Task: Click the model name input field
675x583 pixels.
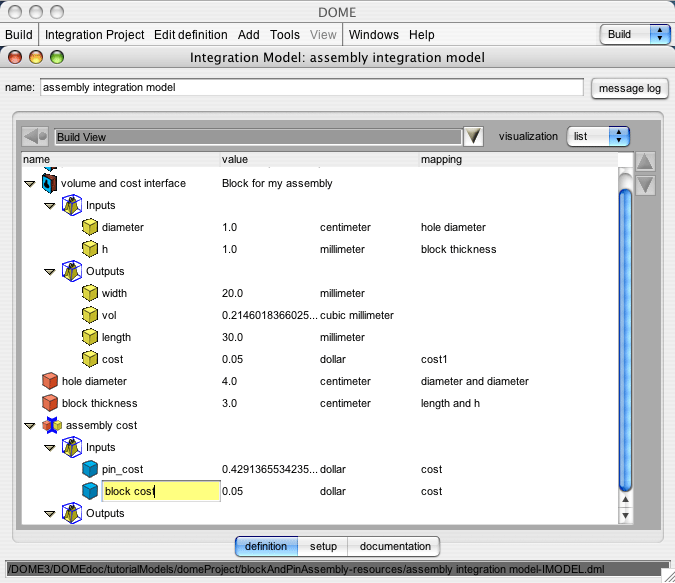Action: (x=312, y=87)
